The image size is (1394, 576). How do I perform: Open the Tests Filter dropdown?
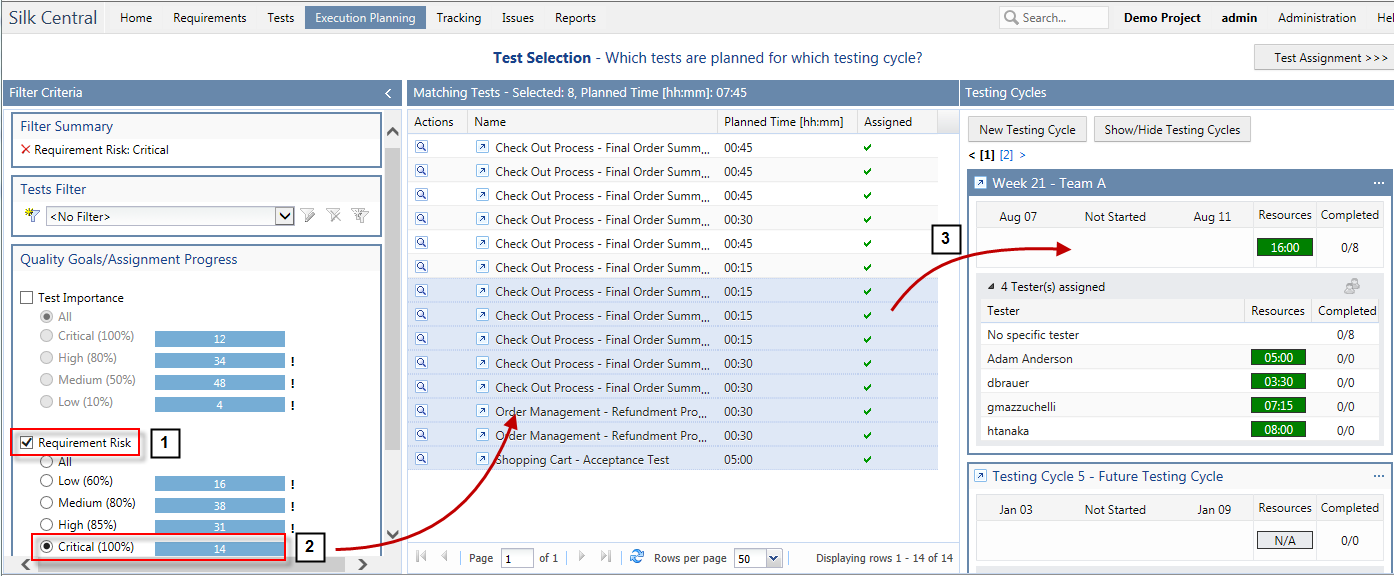[x=284, y=216]
